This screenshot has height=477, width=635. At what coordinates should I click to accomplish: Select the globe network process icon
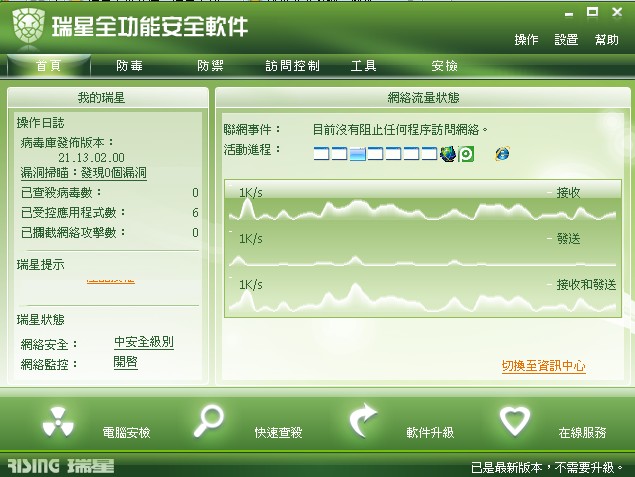tap(448, 154)
